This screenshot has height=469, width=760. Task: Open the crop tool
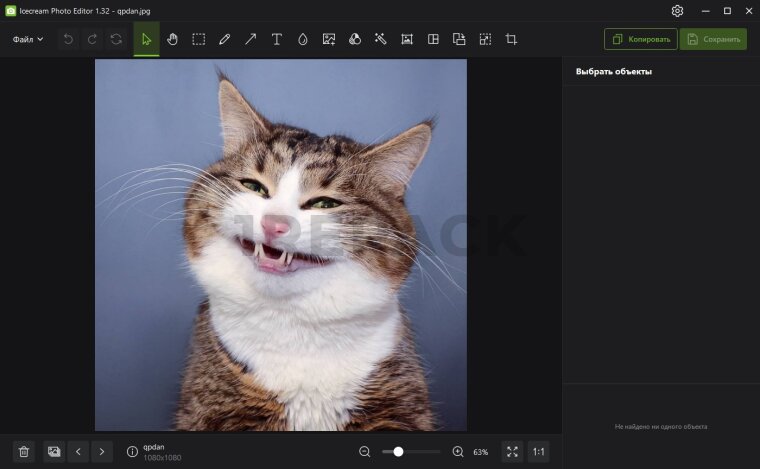(x=511, y=39)
